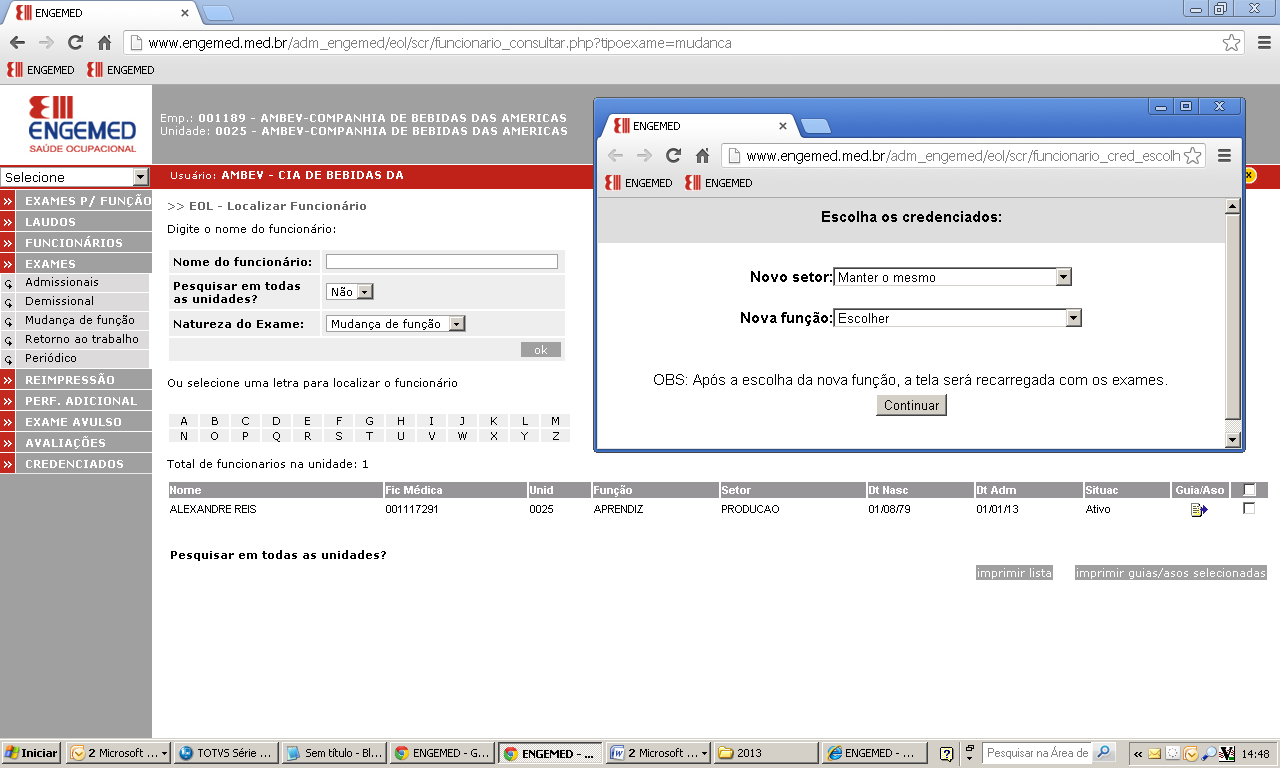Open the main Chrome menu (three bars)
Screen dimensions: 1280x768
tap(1263, 43)
